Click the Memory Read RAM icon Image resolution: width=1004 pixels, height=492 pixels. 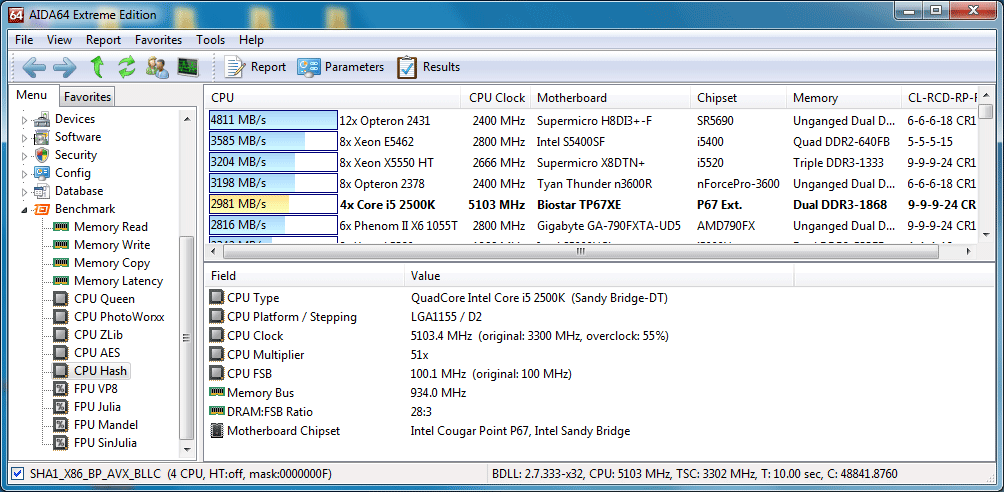pyautogui.click(x=61, y=227)
